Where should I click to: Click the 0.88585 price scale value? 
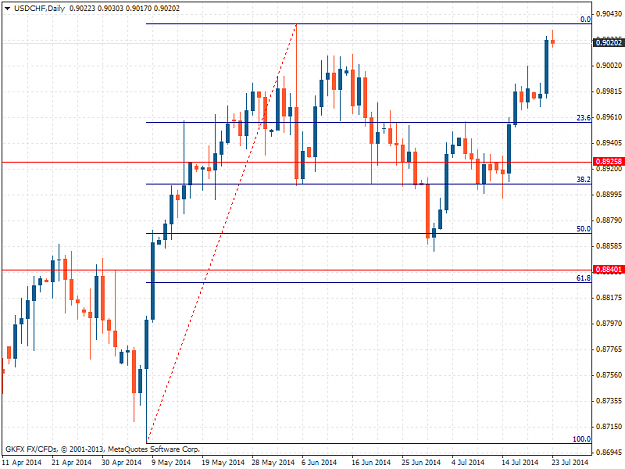point(609,246)
